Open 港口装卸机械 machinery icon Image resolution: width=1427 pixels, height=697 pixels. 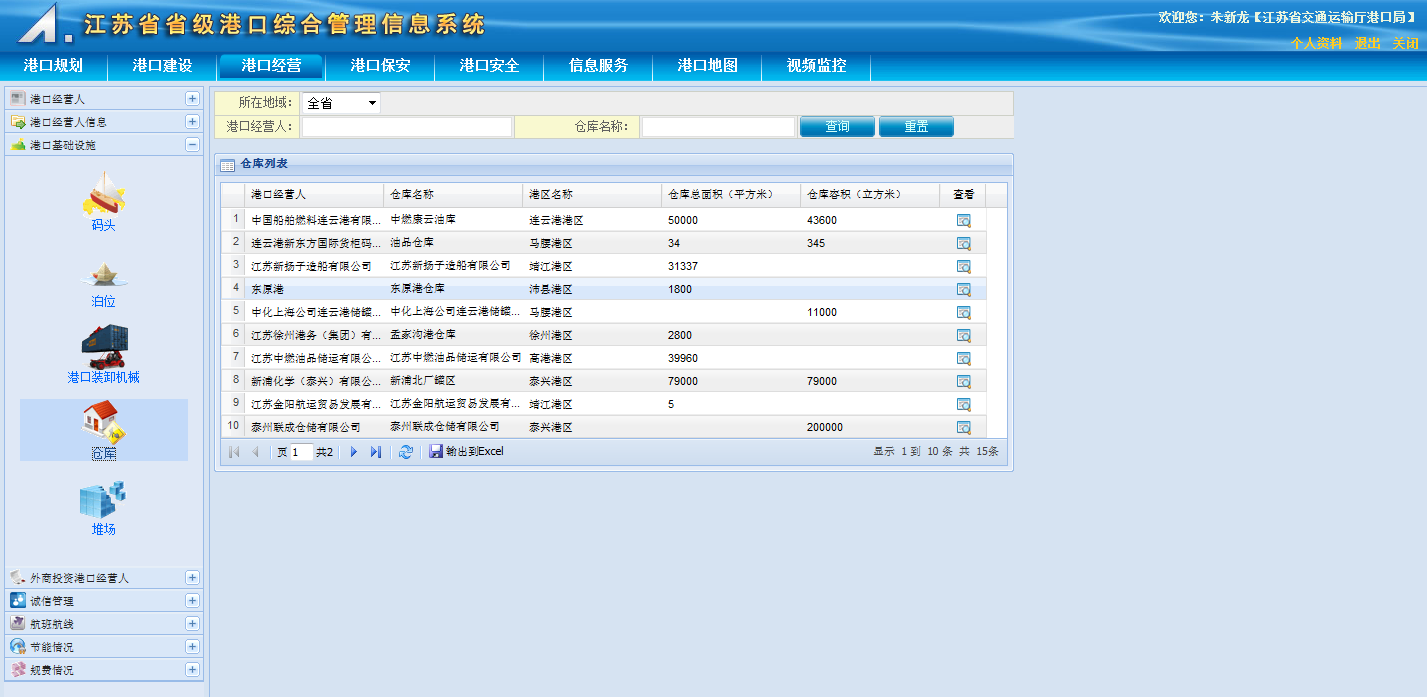104,348
